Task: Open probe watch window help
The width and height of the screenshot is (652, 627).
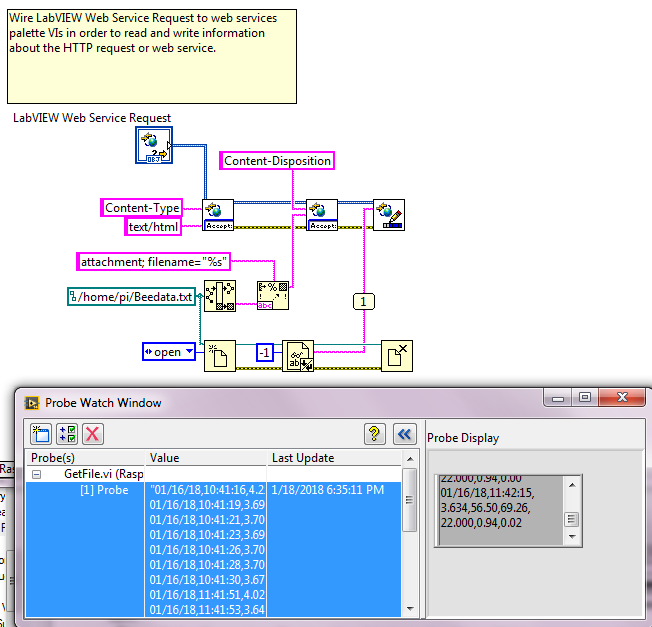Action: (x=375, y=434)
